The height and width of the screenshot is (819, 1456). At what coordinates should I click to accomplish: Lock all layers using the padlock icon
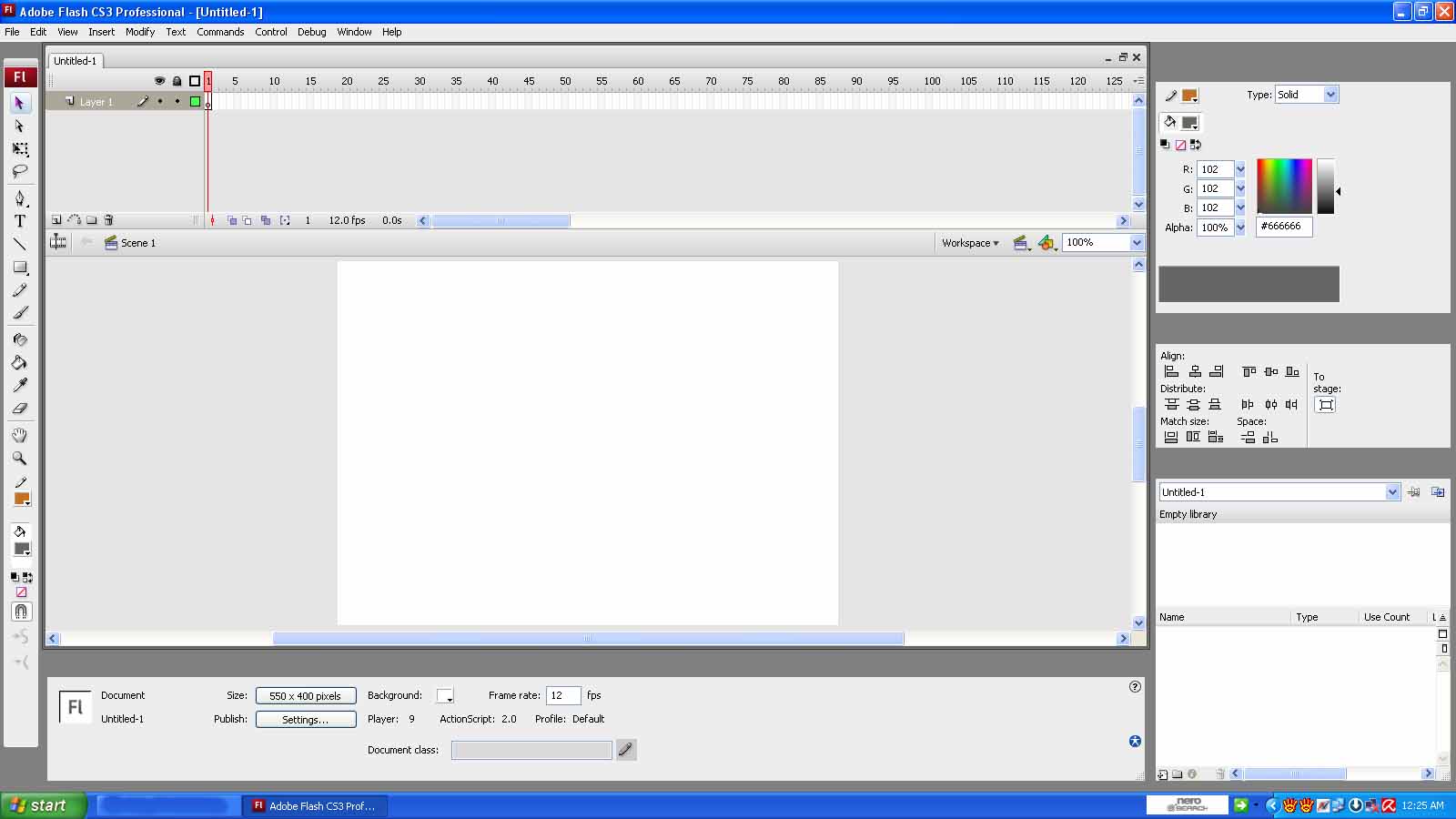[176, 81]
